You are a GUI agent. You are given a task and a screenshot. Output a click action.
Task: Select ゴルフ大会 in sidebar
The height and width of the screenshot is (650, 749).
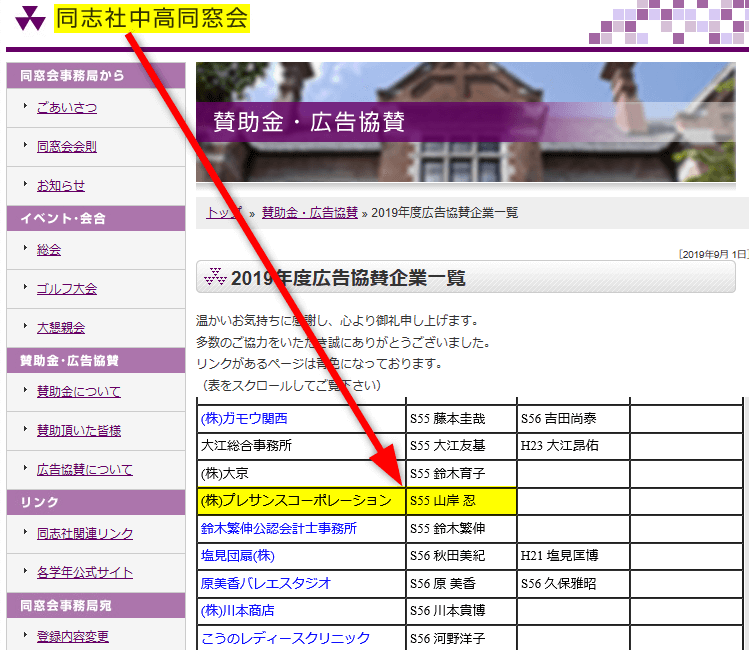[67, 288]
